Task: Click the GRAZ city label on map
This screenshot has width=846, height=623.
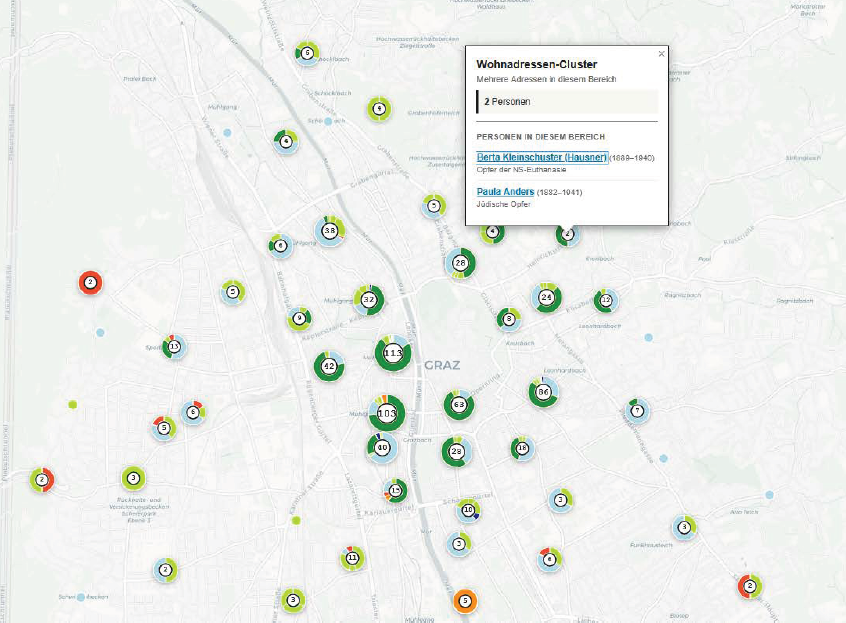Action: [442, 365]
